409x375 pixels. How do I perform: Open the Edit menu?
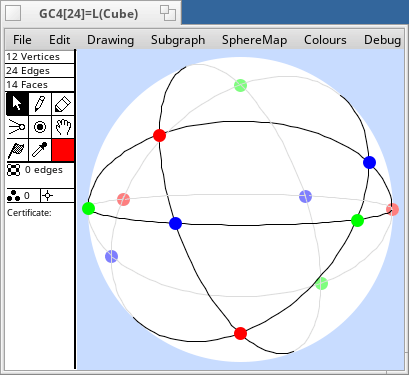click(59, 40)
